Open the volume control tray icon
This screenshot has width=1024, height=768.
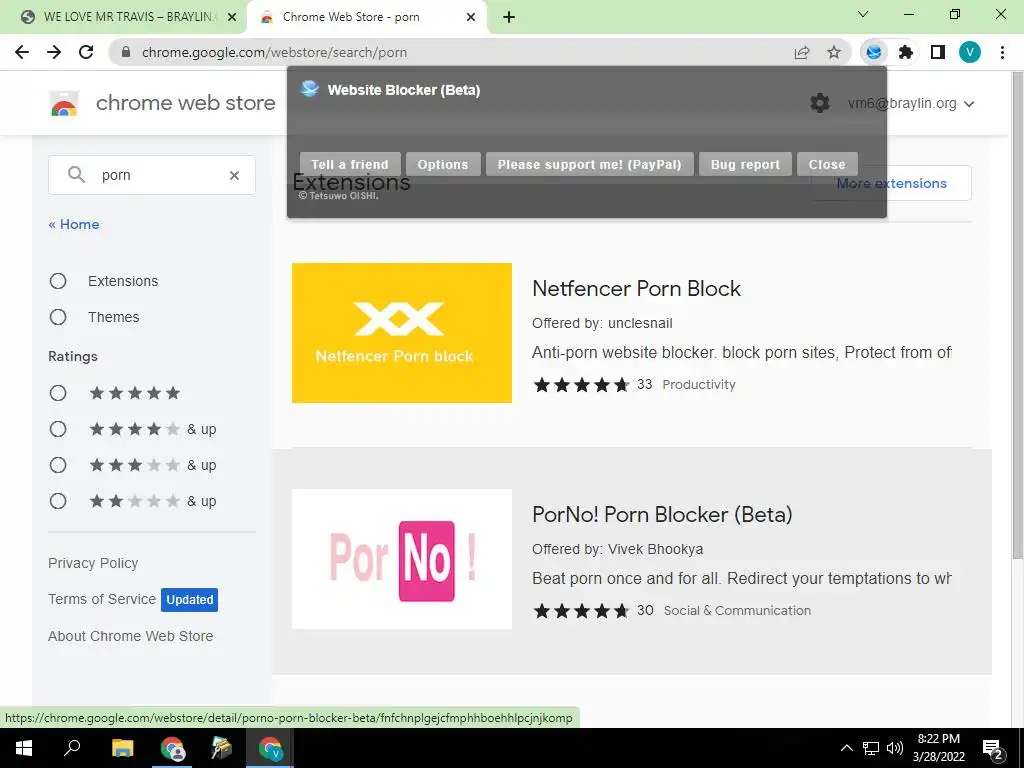pos(895,748)
